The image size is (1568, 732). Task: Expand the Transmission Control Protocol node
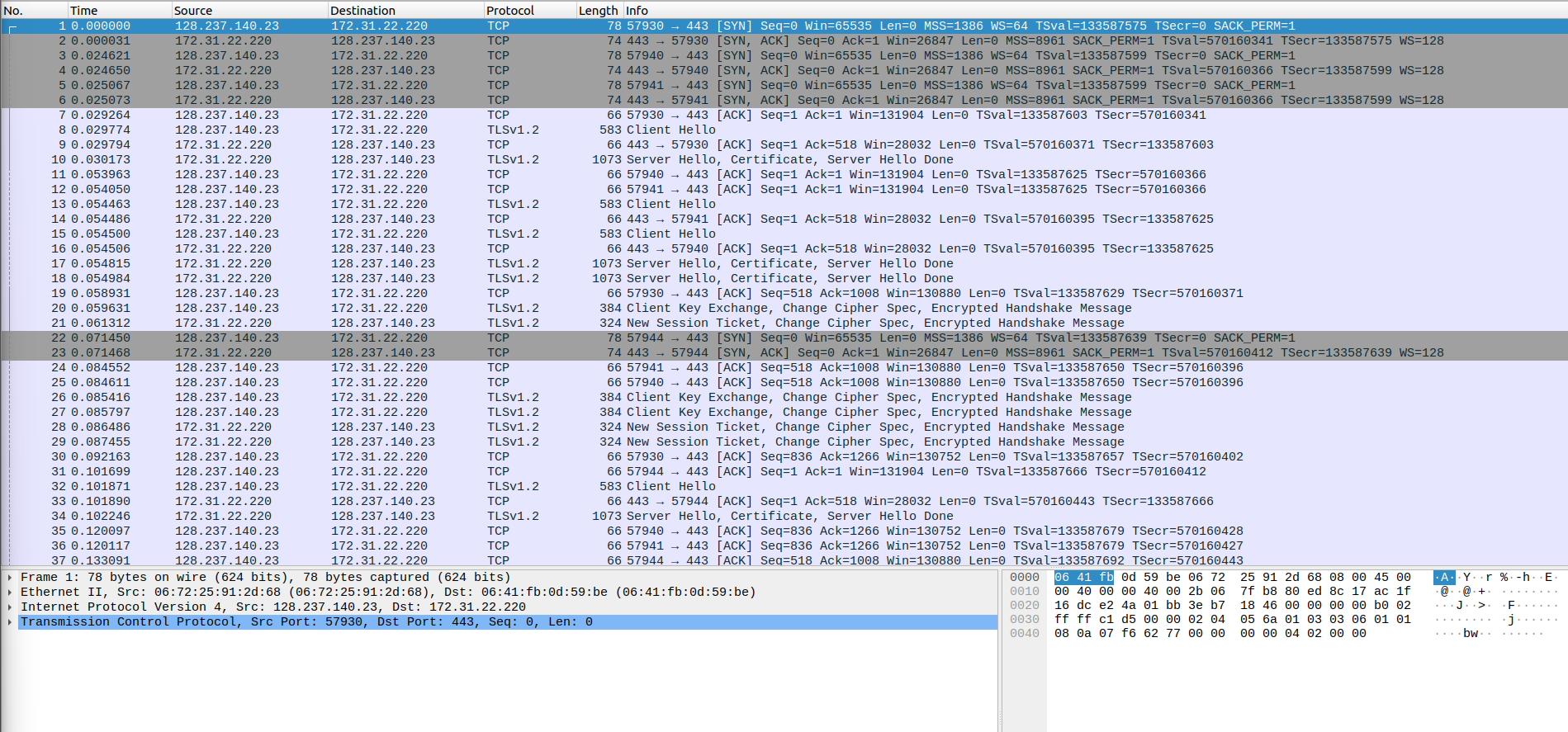[x=10, y=622]
